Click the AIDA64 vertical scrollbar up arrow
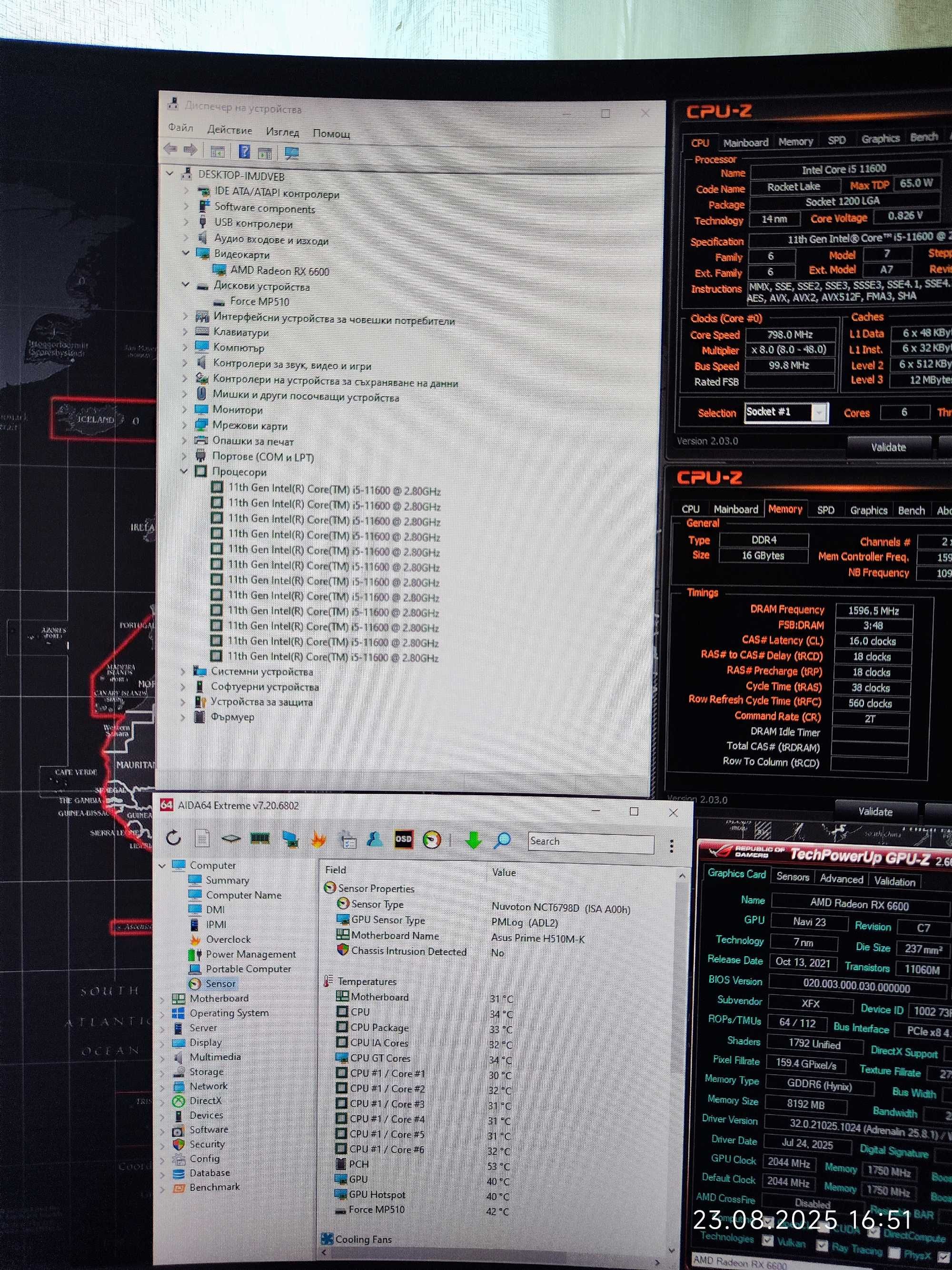Image resolution: width=952 pixels, height=1270 pixels. click(682, 876)
